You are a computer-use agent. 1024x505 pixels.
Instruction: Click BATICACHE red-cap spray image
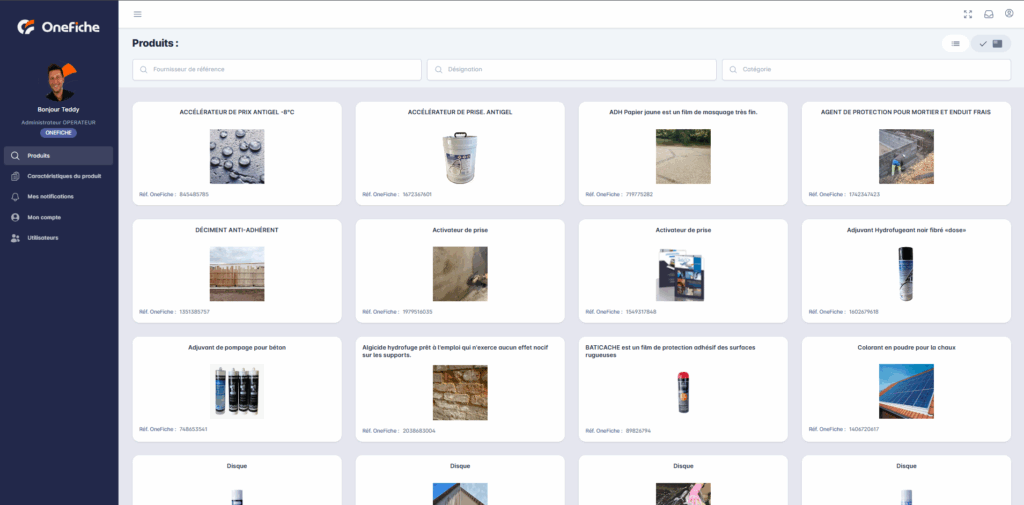pos(683,393)
